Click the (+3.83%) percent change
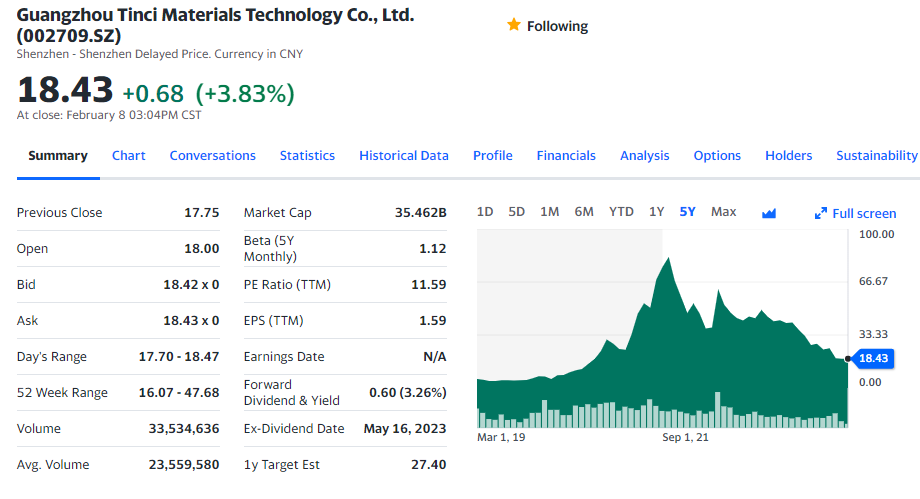The height and width of the screenshot is (499, 920). [x=245, y=94]
